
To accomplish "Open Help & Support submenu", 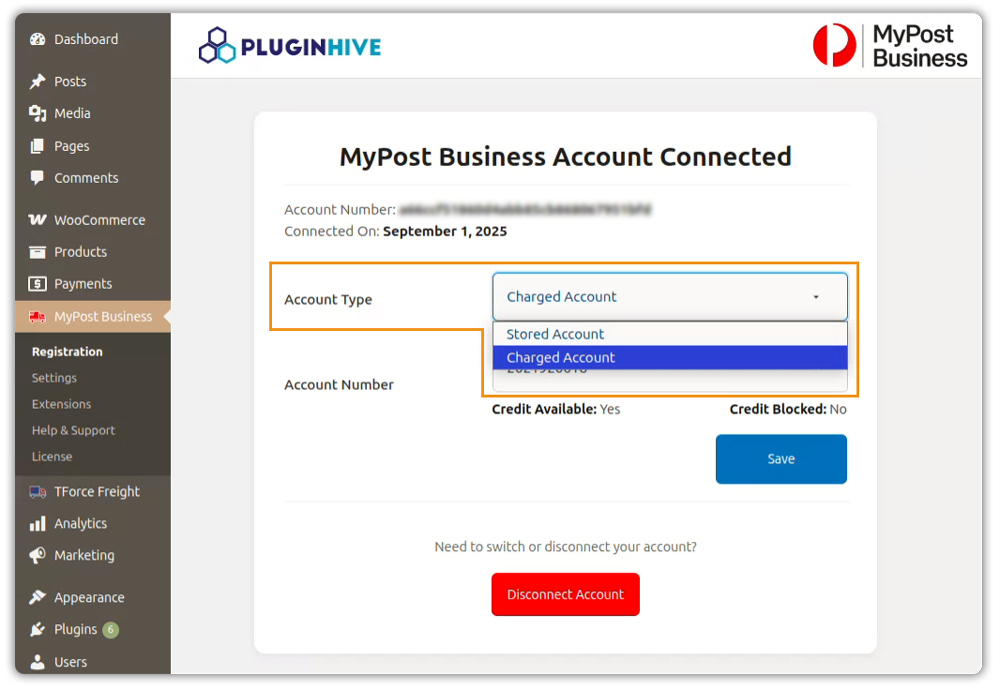I will click(73, 430).
